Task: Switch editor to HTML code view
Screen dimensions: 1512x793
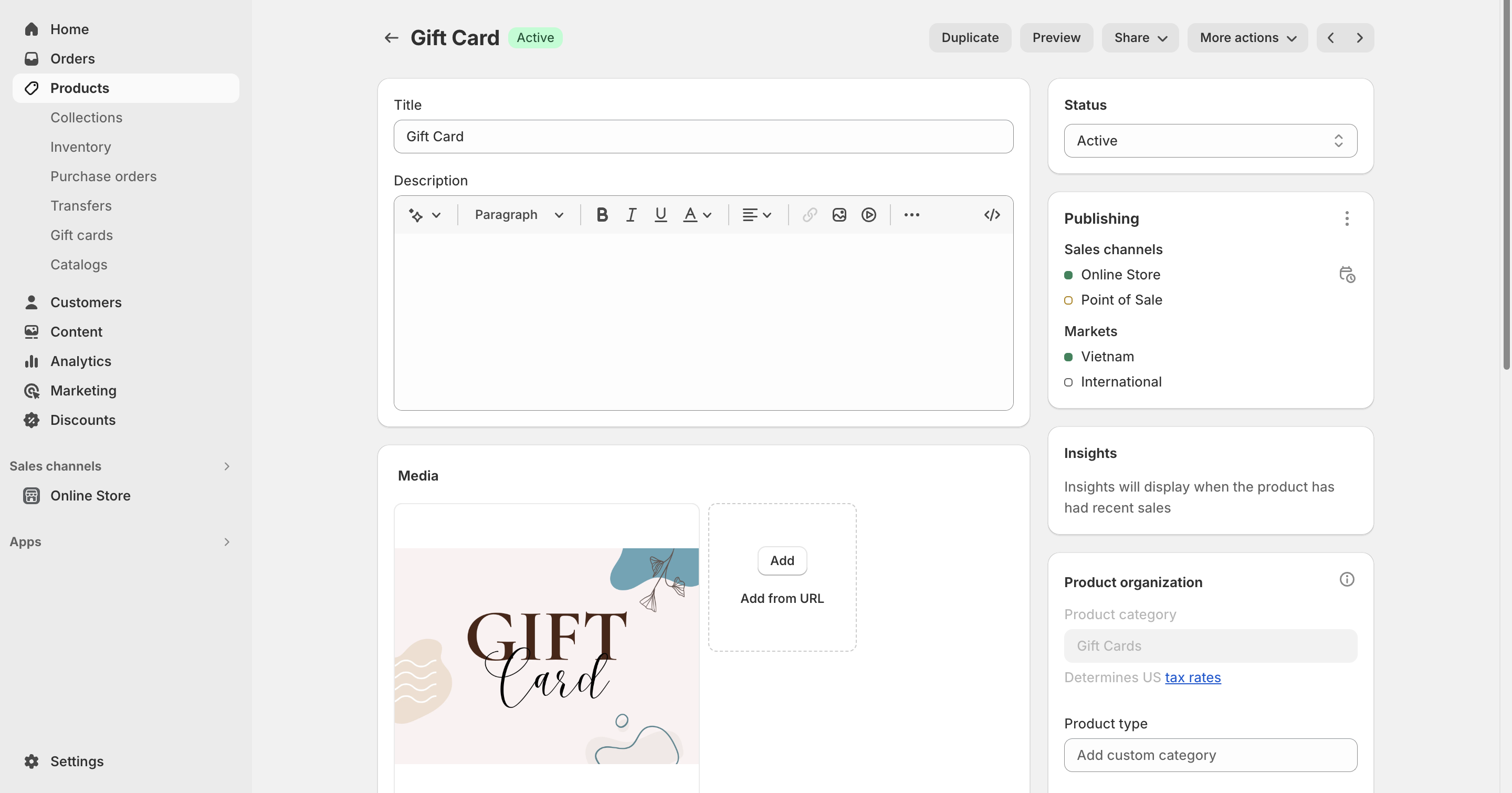Action: pyautogui.click(x=991, y=215)
